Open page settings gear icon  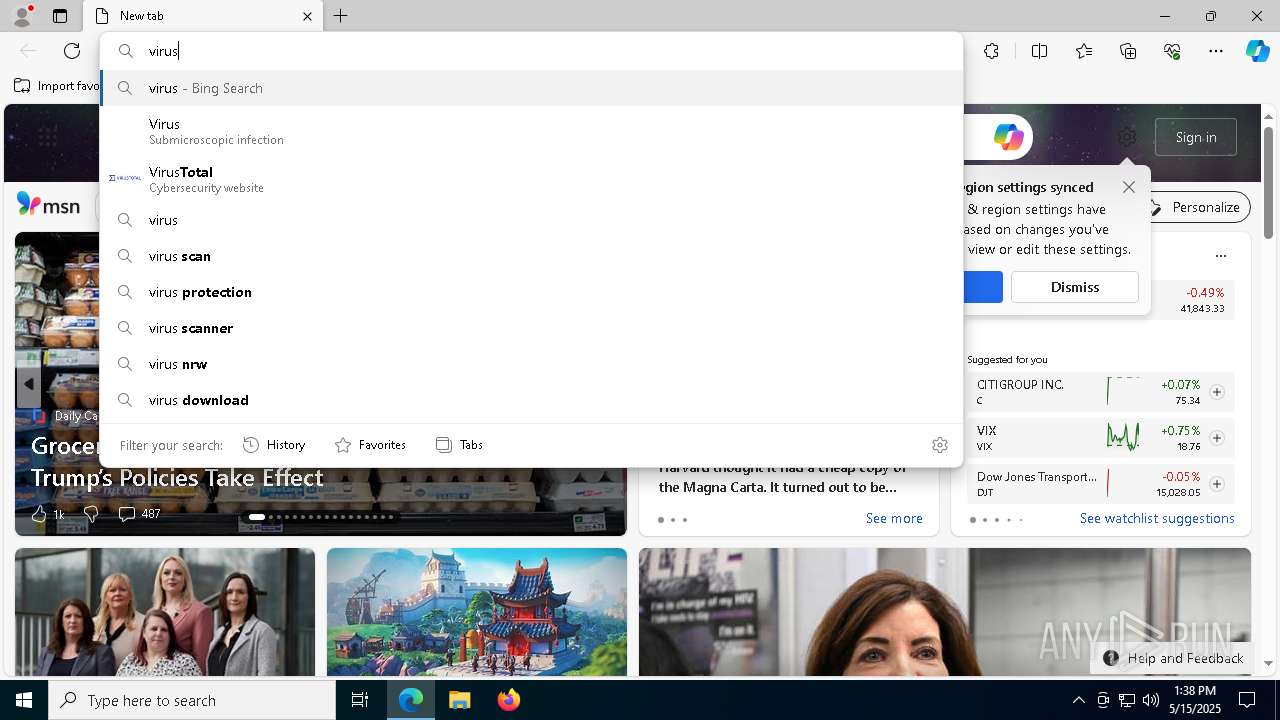(1127, 137)
